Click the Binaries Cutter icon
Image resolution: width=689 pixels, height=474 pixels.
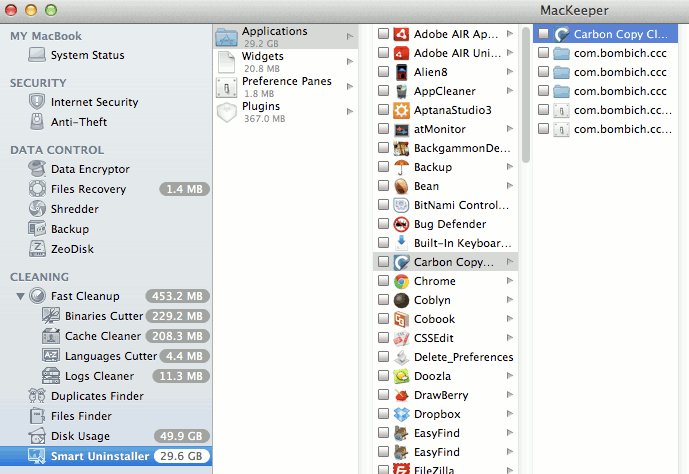coord(51,316)
